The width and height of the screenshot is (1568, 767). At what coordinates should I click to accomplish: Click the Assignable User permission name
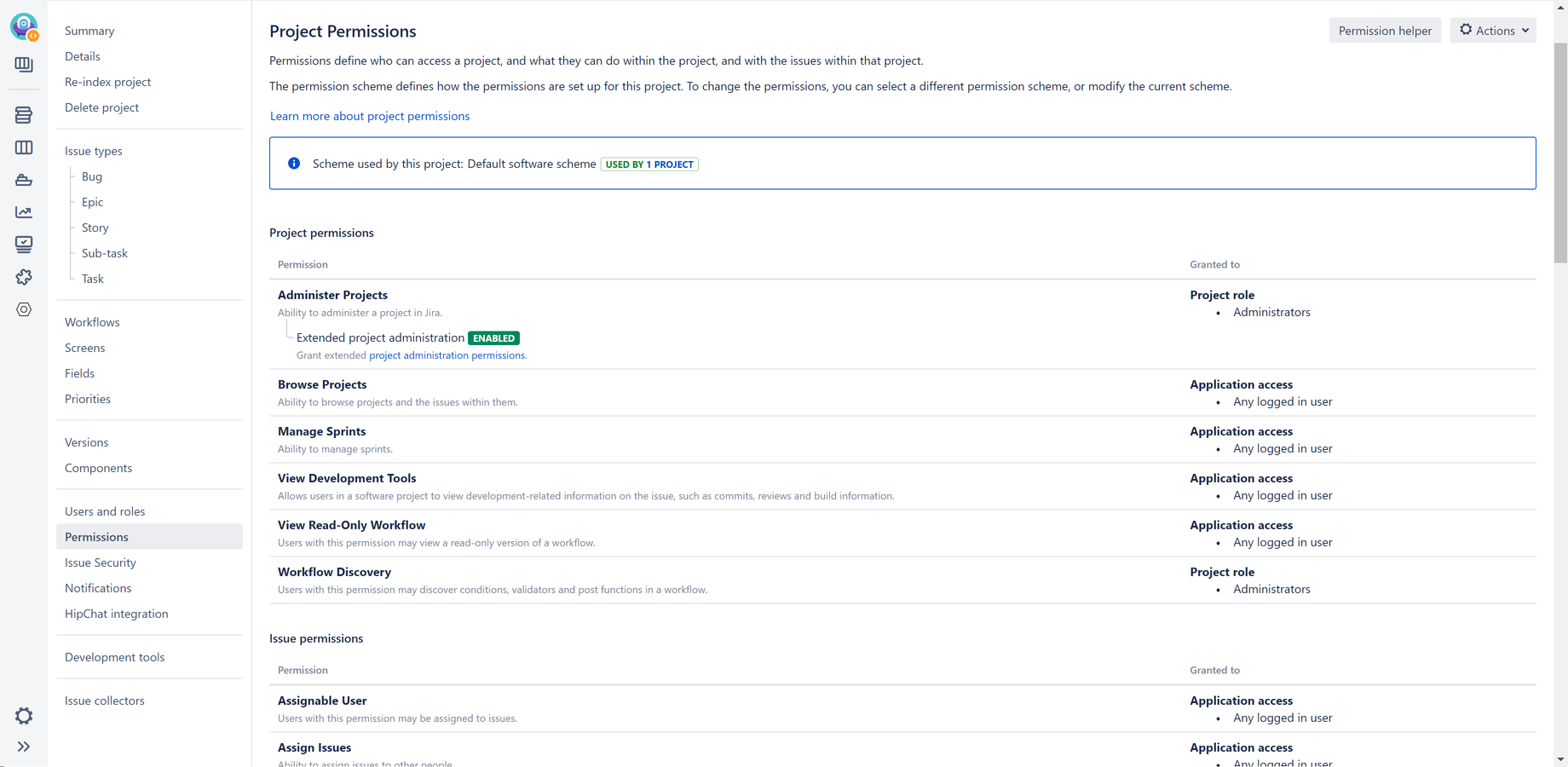coord(322,701)
